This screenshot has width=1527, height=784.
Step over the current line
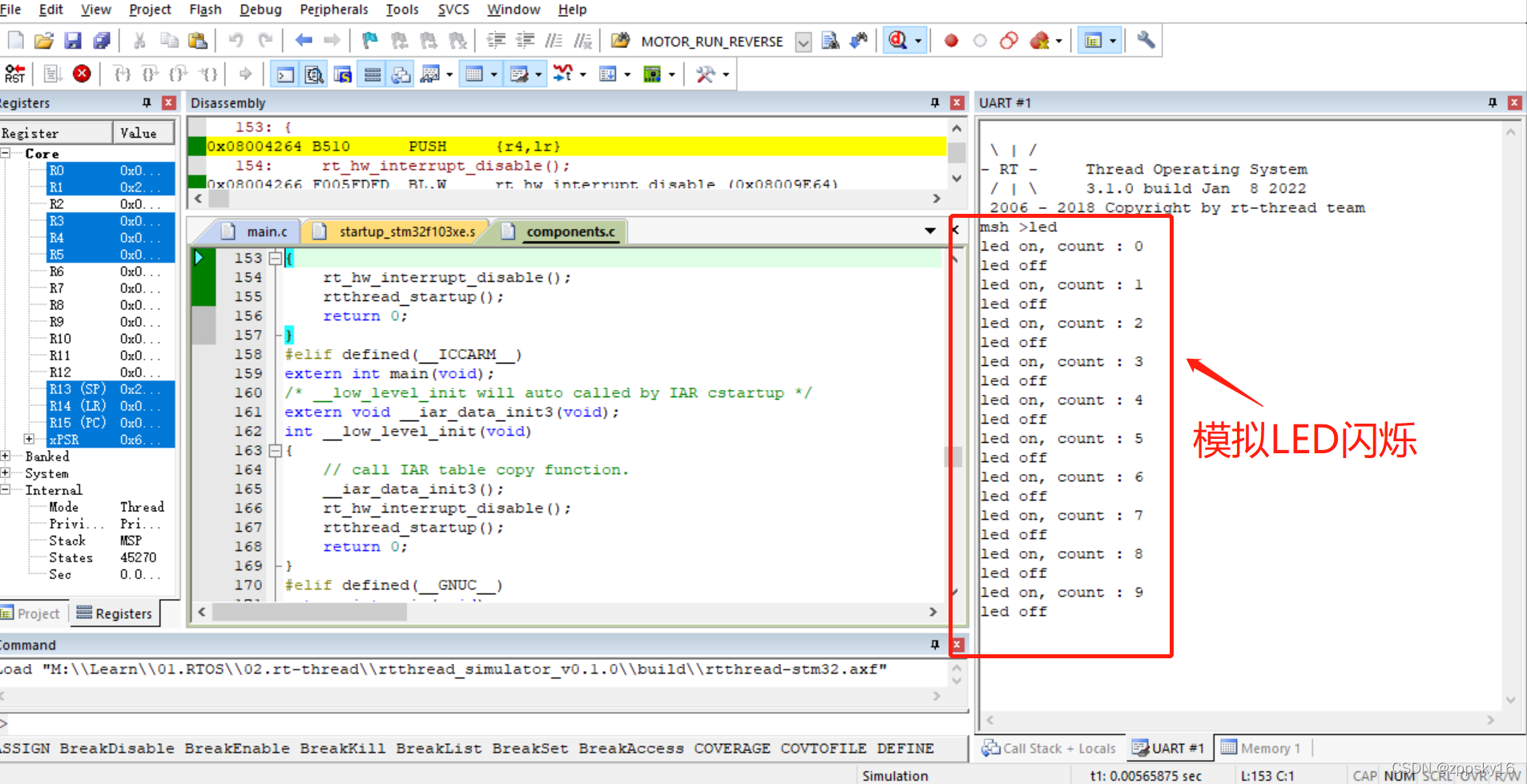click(150, 74)
